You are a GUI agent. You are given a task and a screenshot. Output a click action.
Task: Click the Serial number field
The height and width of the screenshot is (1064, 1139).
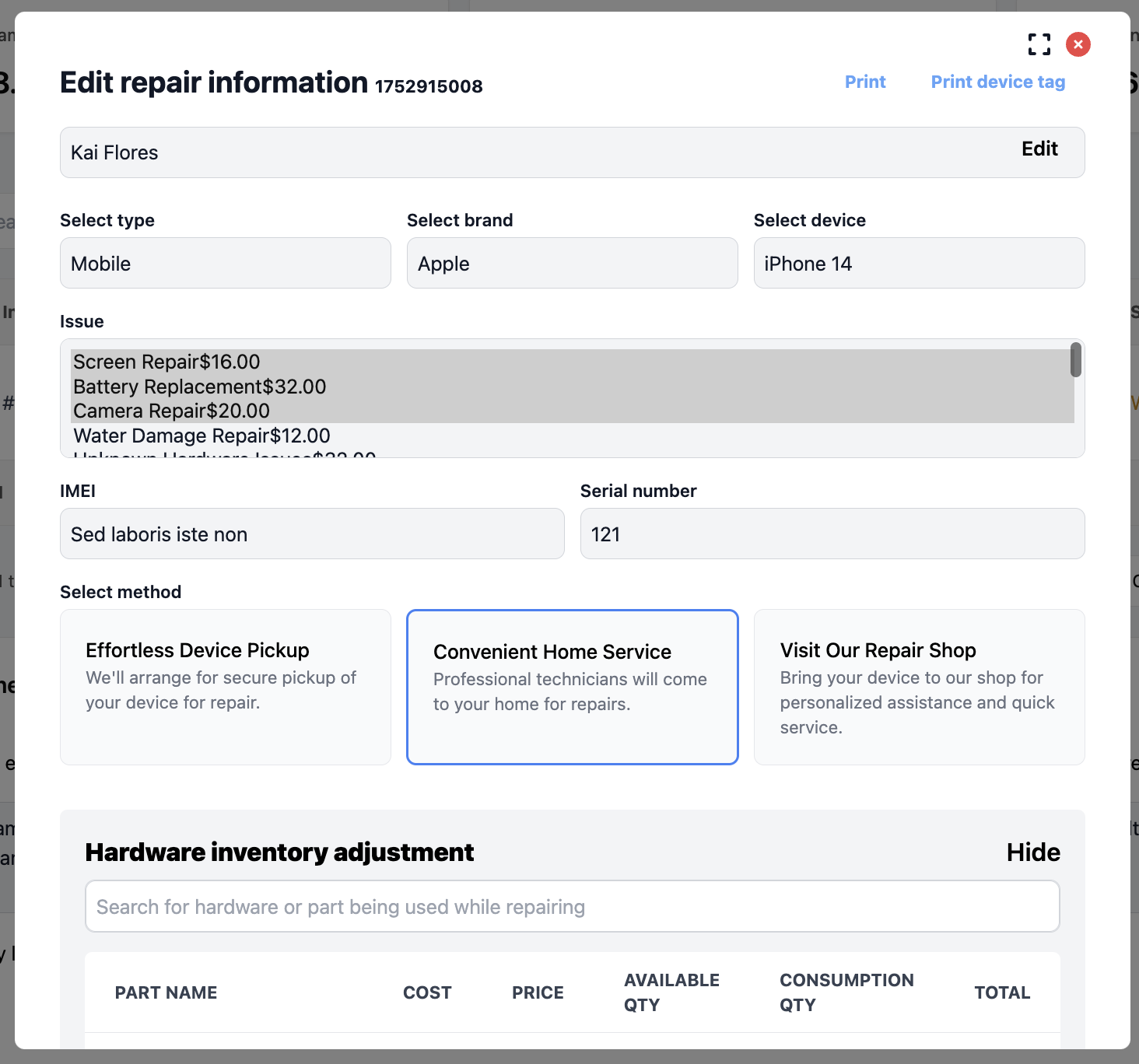click(832, 534)
